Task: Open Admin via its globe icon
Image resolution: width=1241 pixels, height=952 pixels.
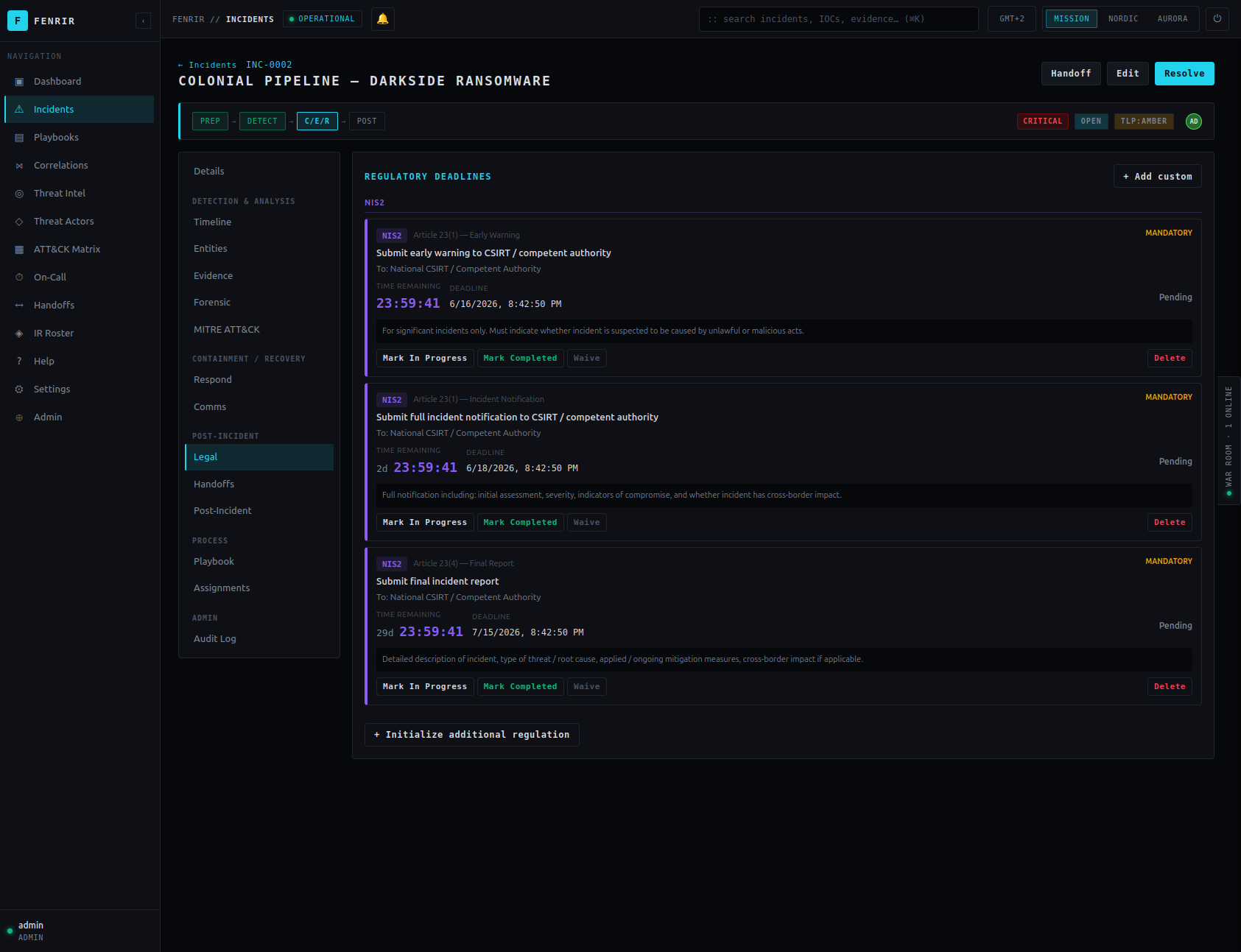Action: point(19,417)
